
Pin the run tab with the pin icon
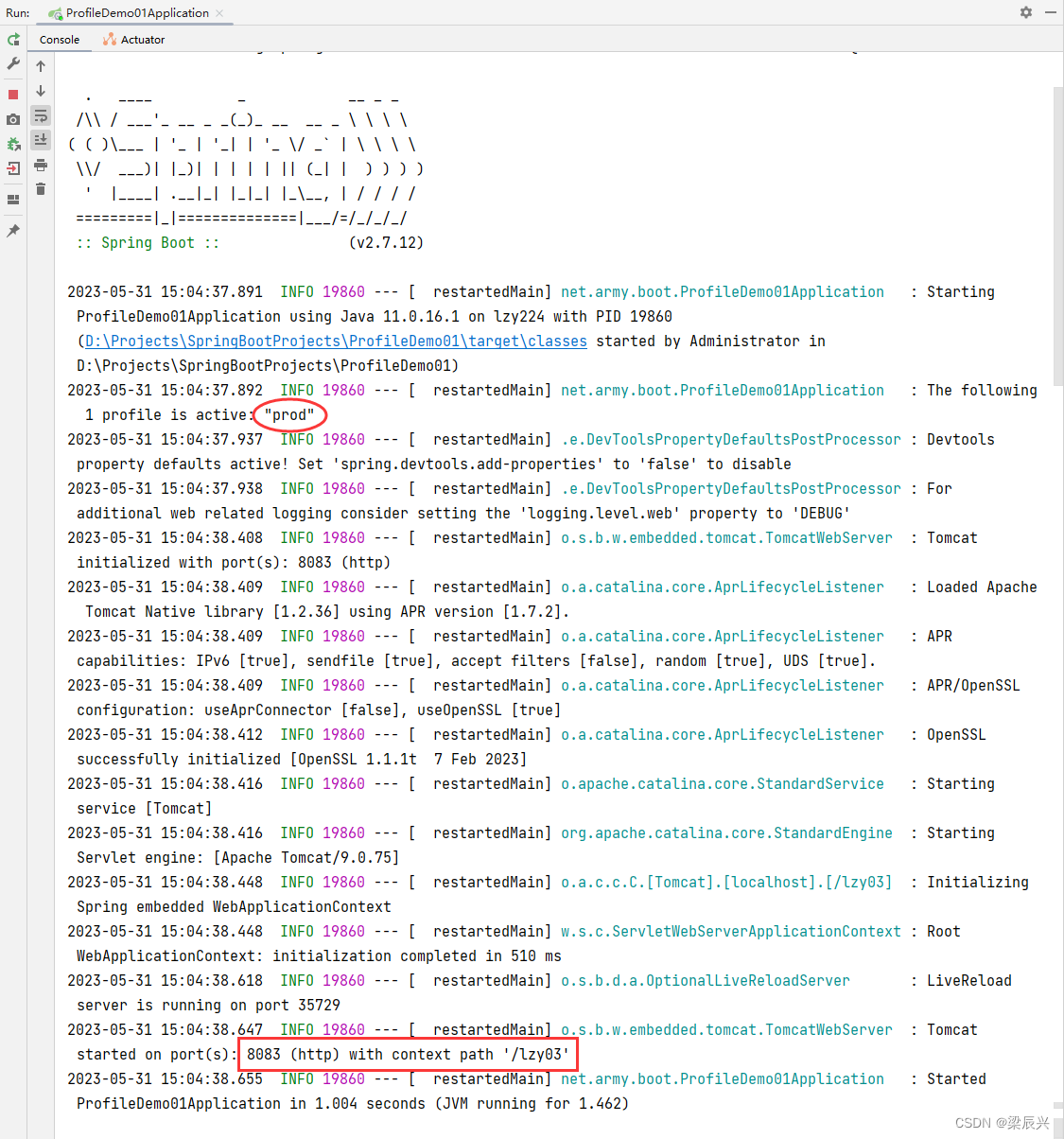click(13, 231)
